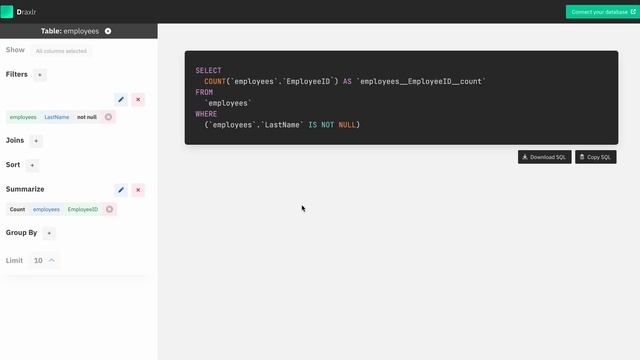This screenshot has width=640, height=360.
Task: Delete all filters with the red X icon
Action: (x=138, y=100)
